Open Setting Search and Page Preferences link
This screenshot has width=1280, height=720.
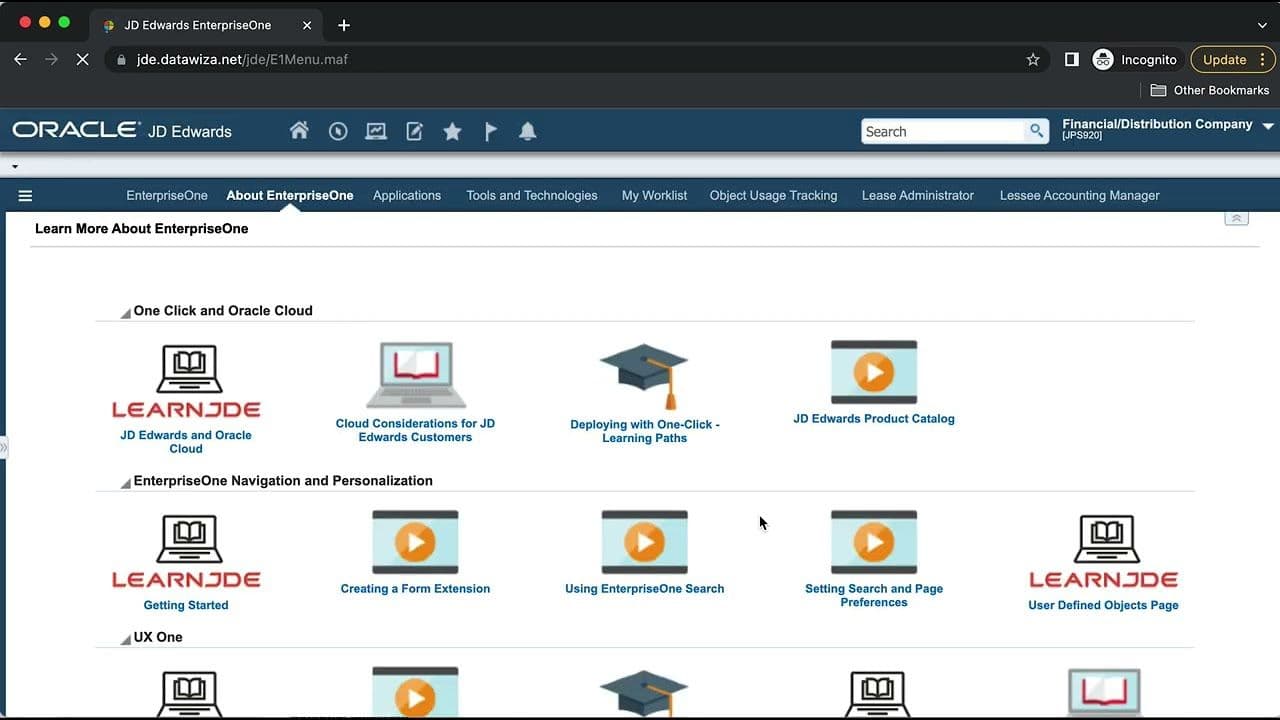[x=874, y=595]
